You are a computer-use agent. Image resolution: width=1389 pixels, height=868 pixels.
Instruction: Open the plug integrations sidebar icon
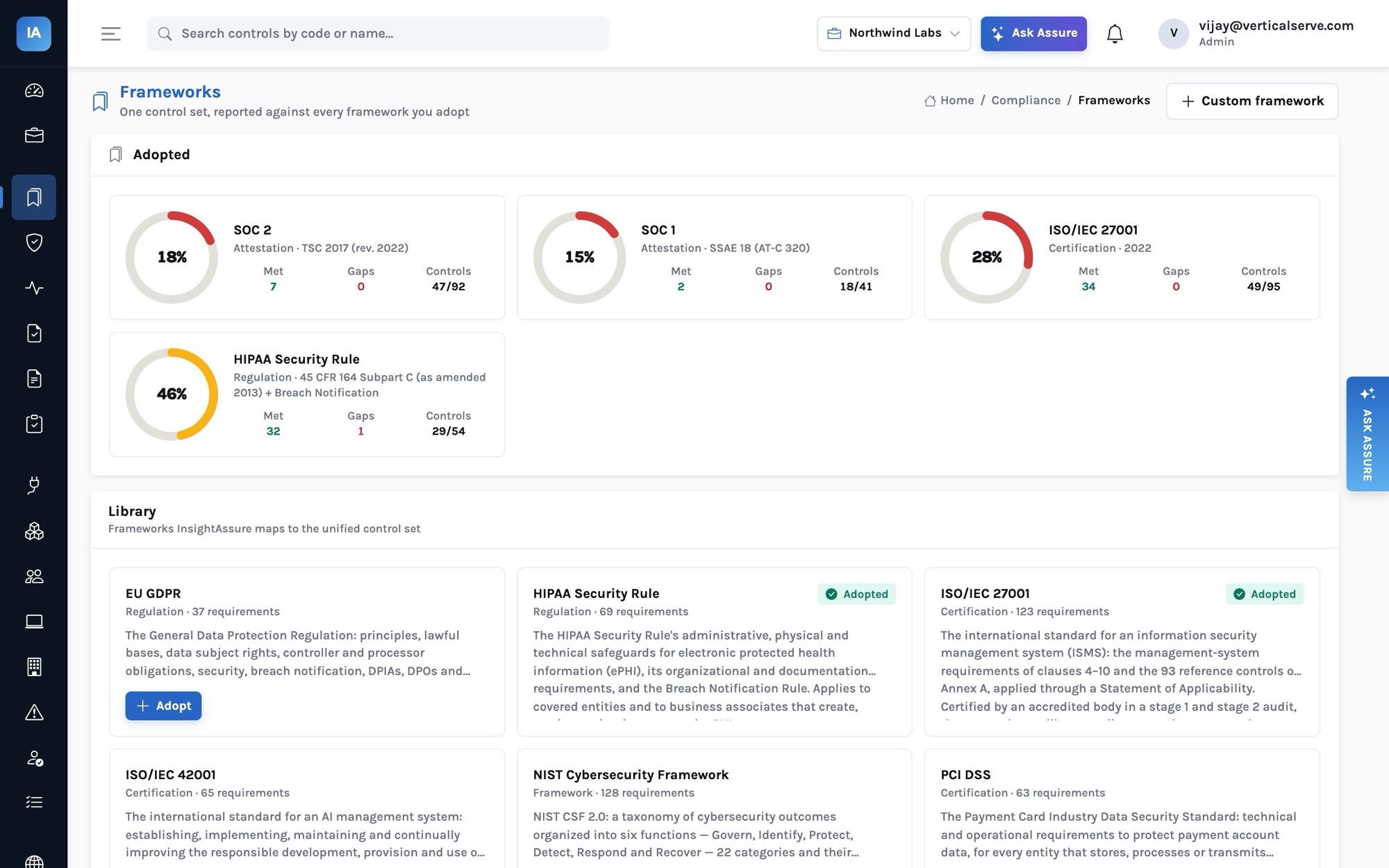click(34, 485)
